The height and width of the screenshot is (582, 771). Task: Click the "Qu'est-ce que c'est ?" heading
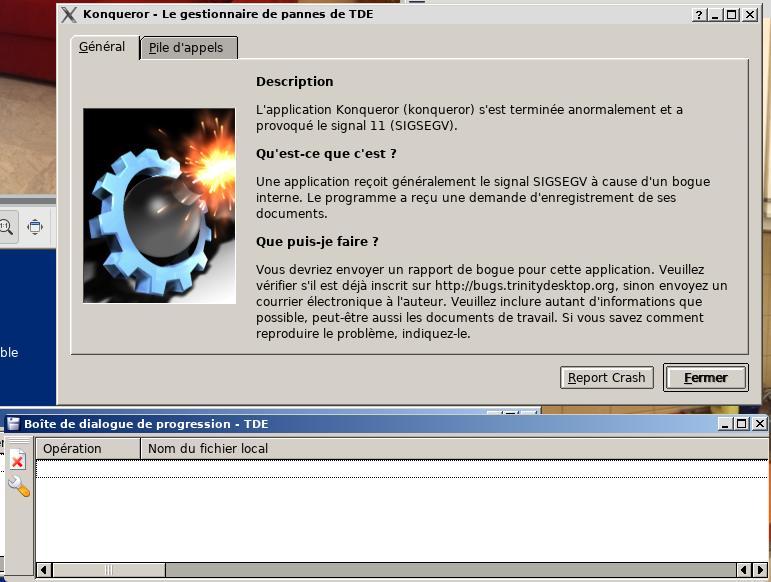[x=326, y=154]
